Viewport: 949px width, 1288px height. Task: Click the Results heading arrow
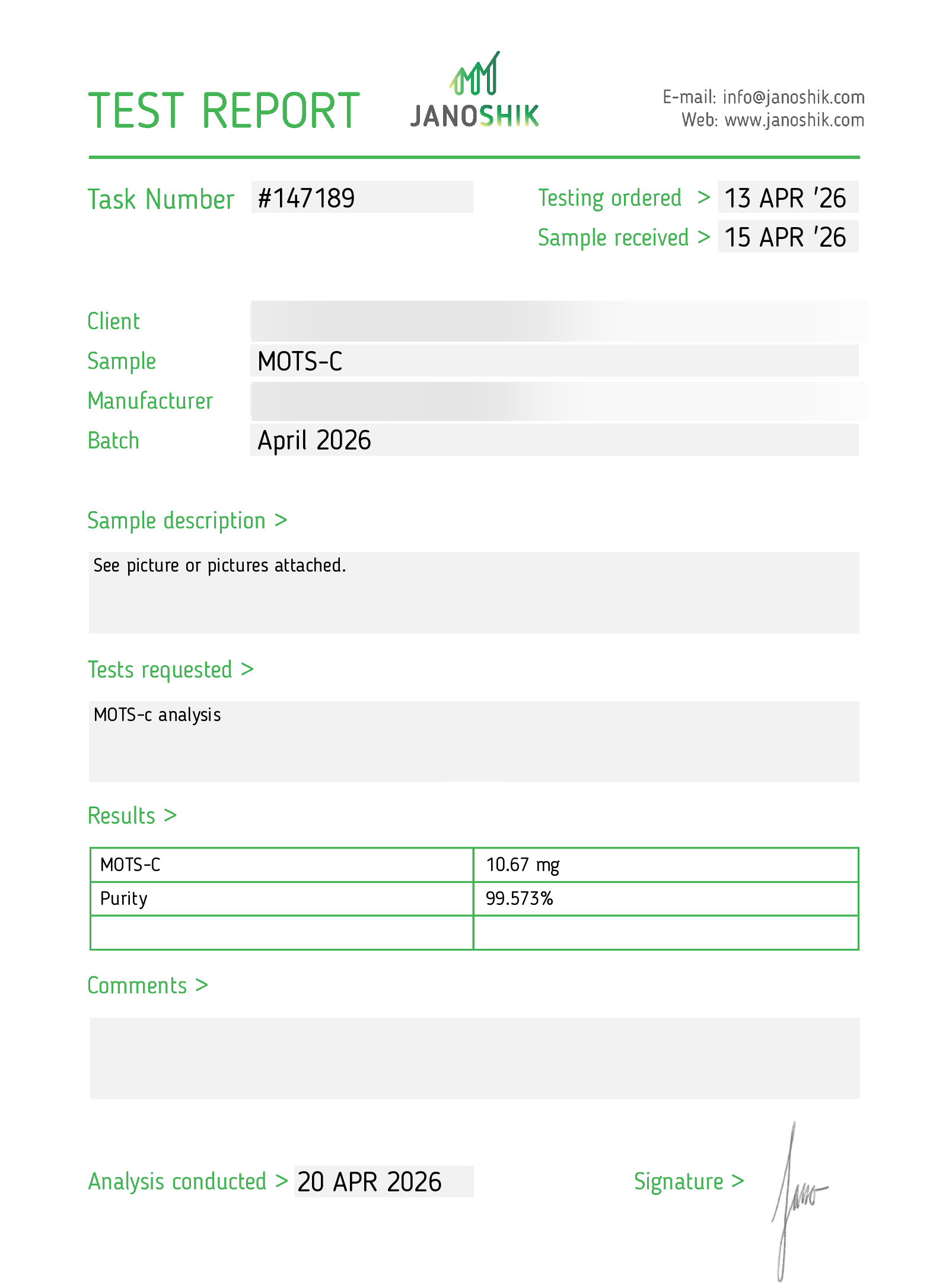pyautogui.click(x=170, y=815)
